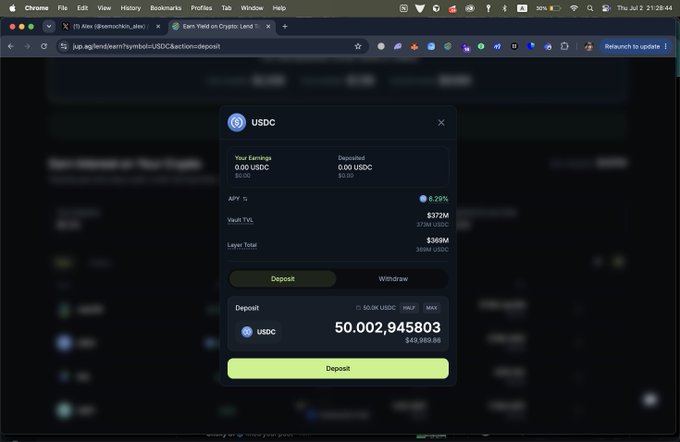680x442 pixels.
Task: Open a new browser tab
Action: (x=285, y=26)
